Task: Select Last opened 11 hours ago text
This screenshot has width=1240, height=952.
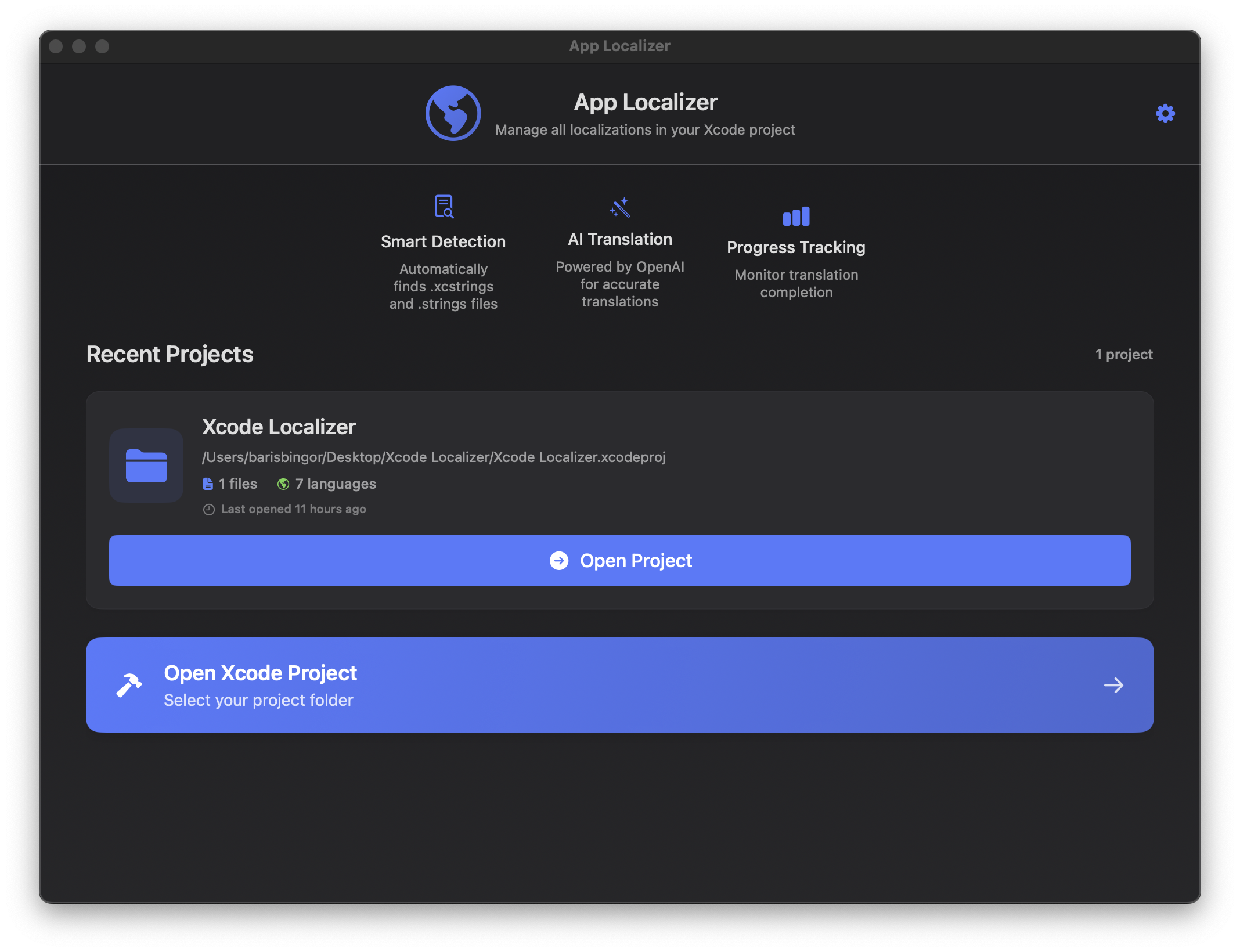Action: [x=293, y=509]
